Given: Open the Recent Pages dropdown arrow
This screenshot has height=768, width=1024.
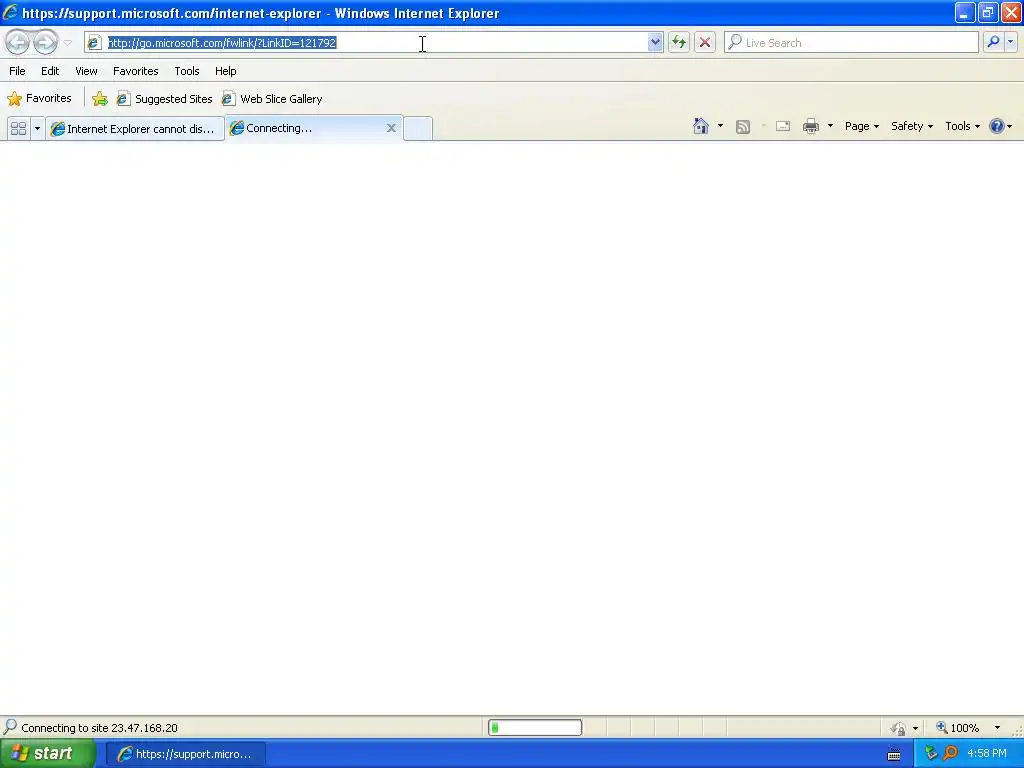Looking at the screenshot, I should (x=67, y=43).
